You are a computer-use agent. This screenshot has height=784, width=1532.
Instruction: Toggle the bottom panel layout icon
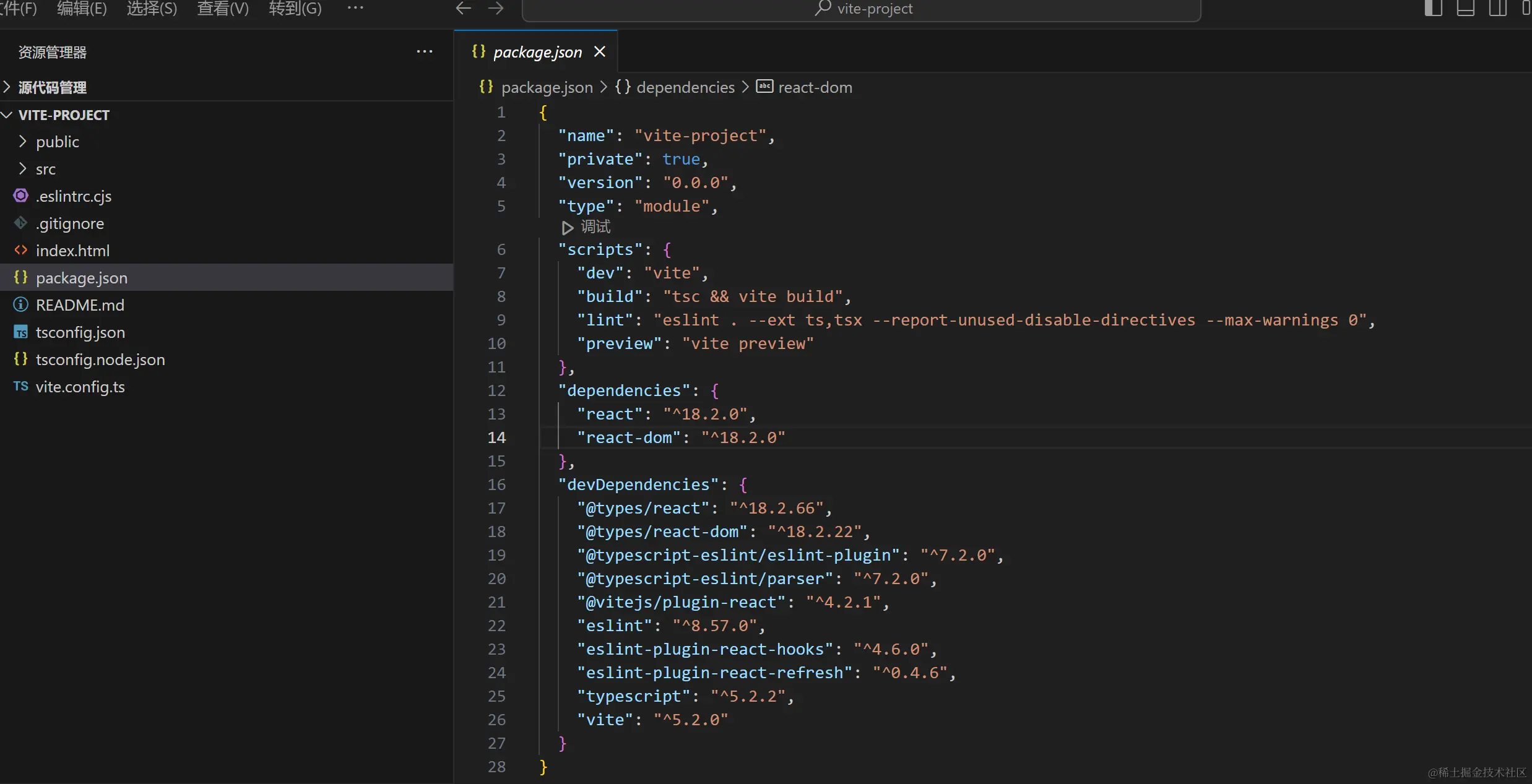[x=1465, y=8]
